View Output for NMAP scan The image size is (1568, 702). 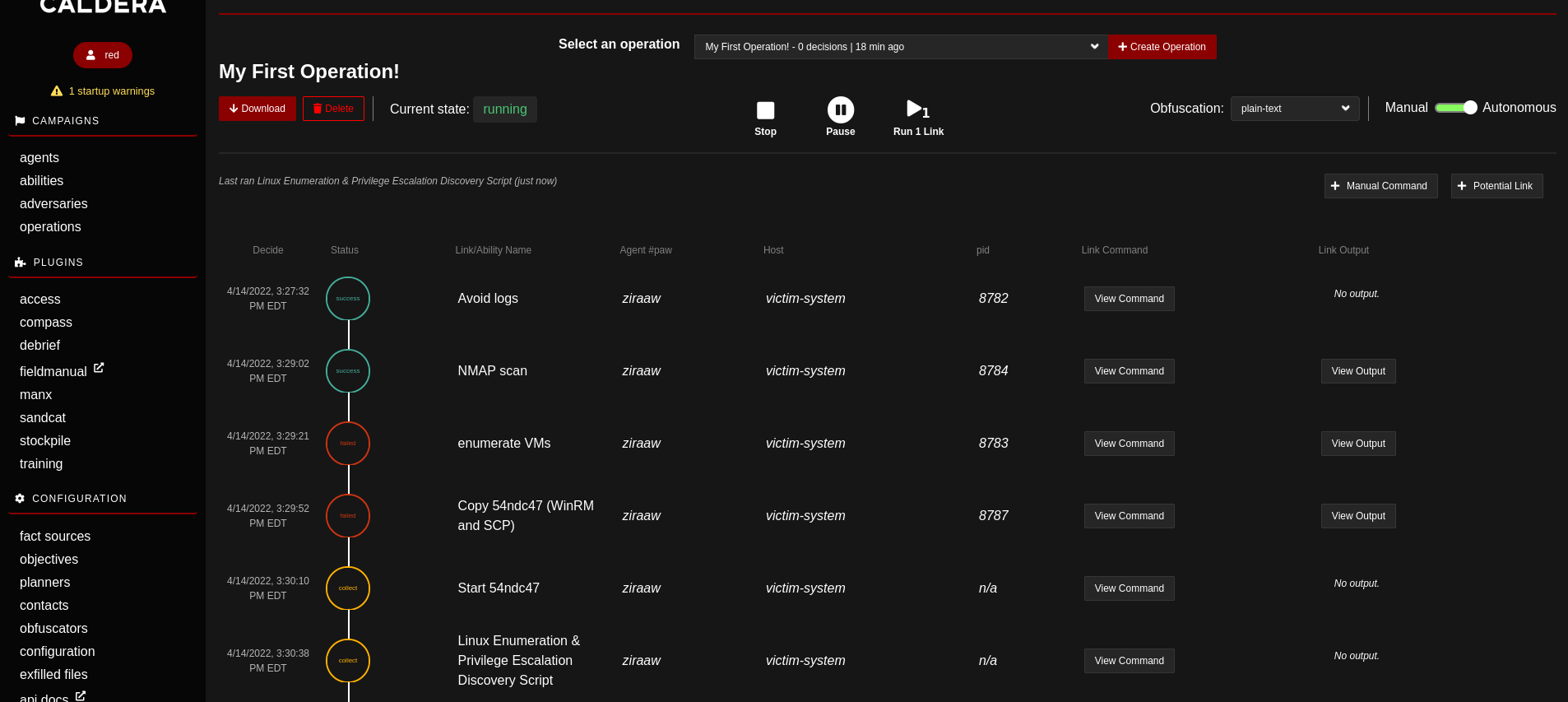1358,371
